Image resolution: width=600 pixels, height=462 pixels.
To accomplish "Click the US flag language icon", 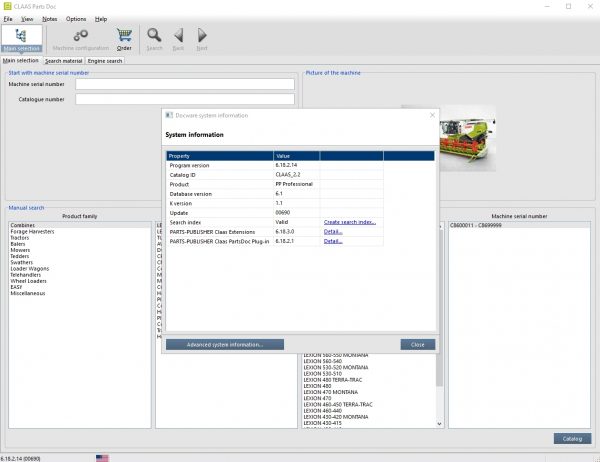I will pyautogui.click(x=102, y=457).
